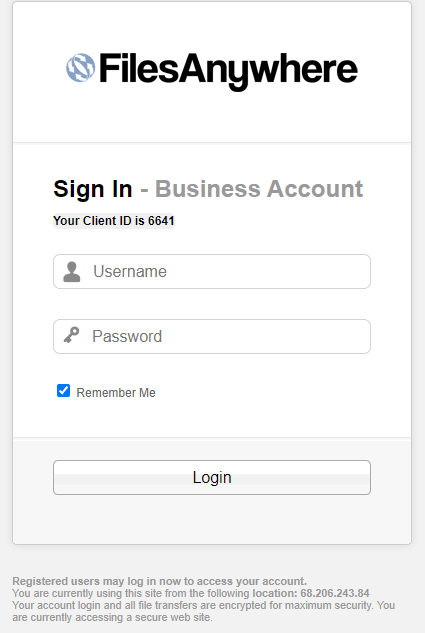This screenshot has width=425, height=633.
Task: Click the client ID number 6641
Action: [x=161, y=221]
